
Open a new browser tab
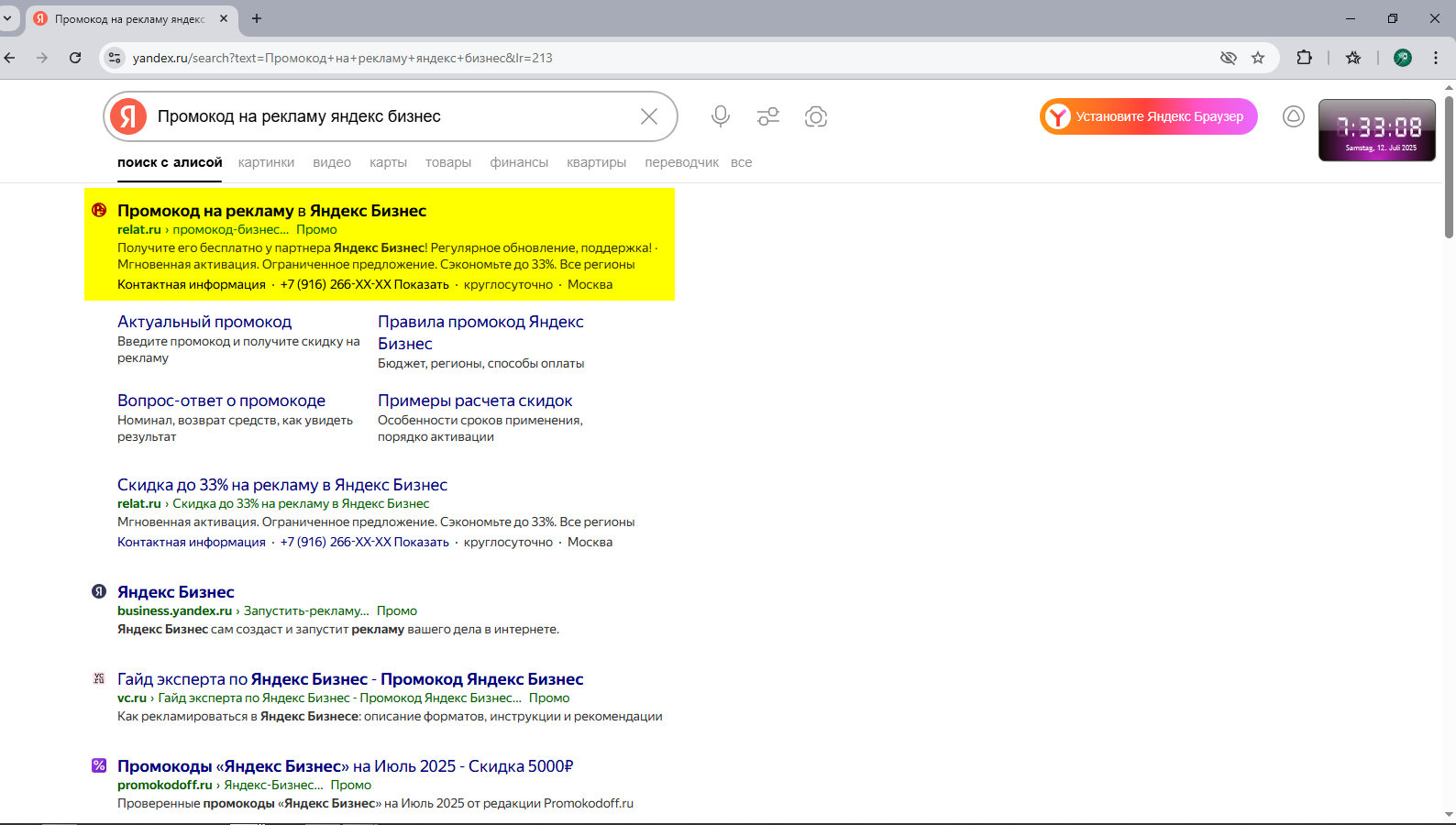coord(257,18)
